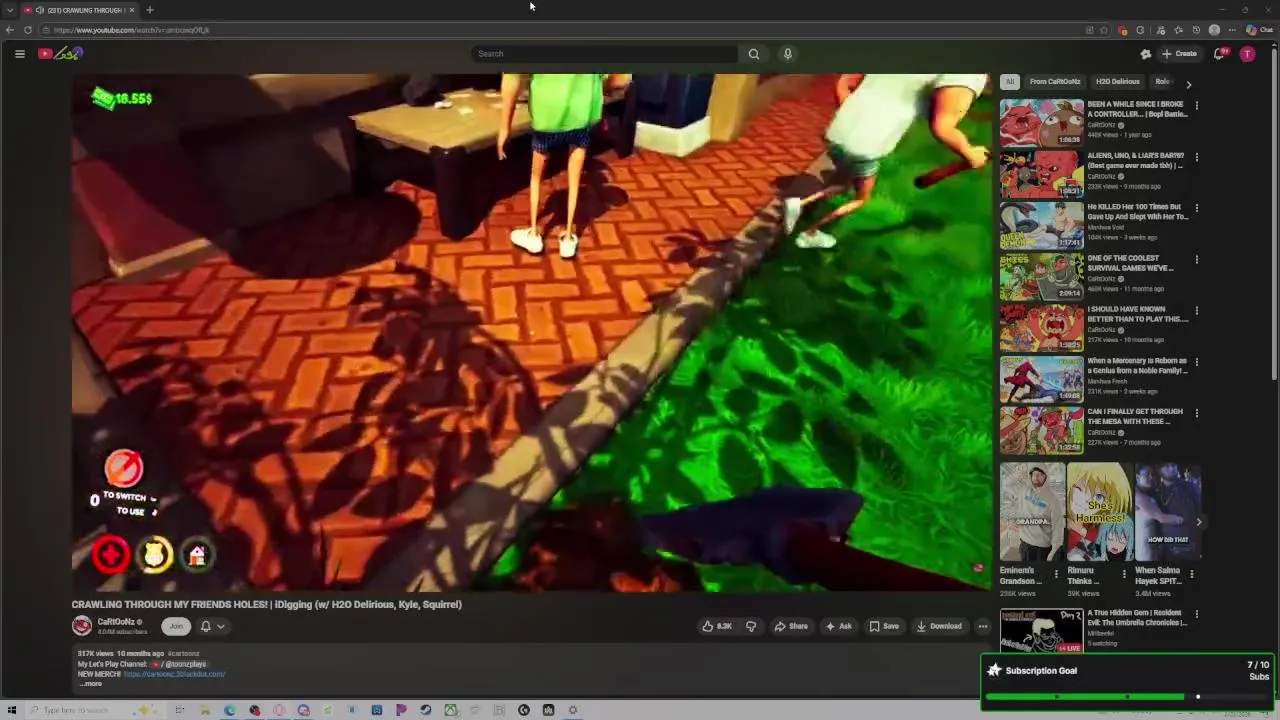Start voice search with microphone icon

tap(788, 54)
